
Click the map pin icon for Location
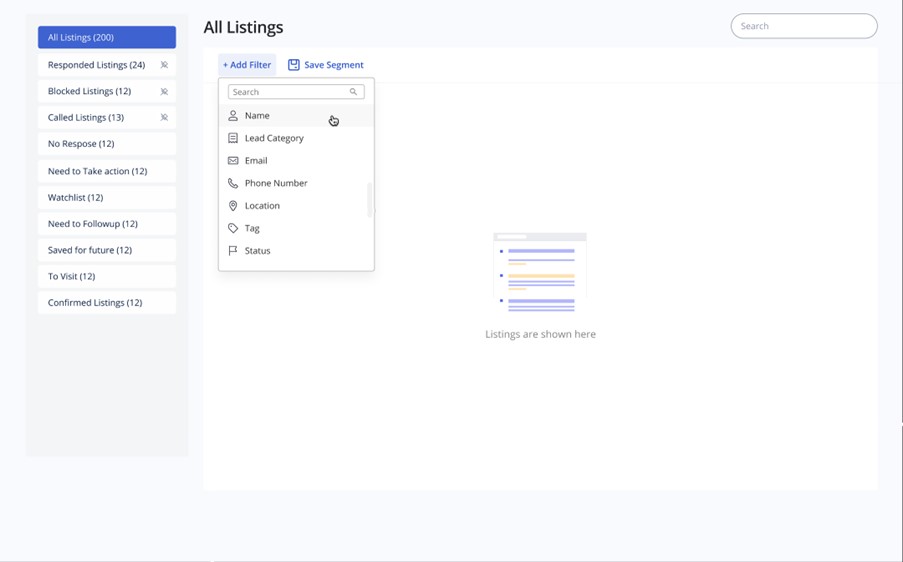233,206
